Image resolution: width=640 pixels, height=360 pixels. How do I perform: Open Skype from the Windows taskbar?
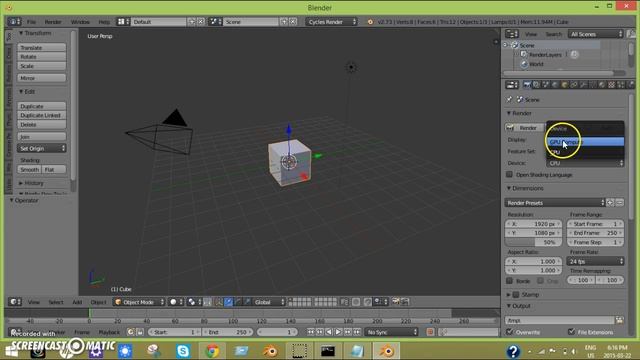coord(183,351)
